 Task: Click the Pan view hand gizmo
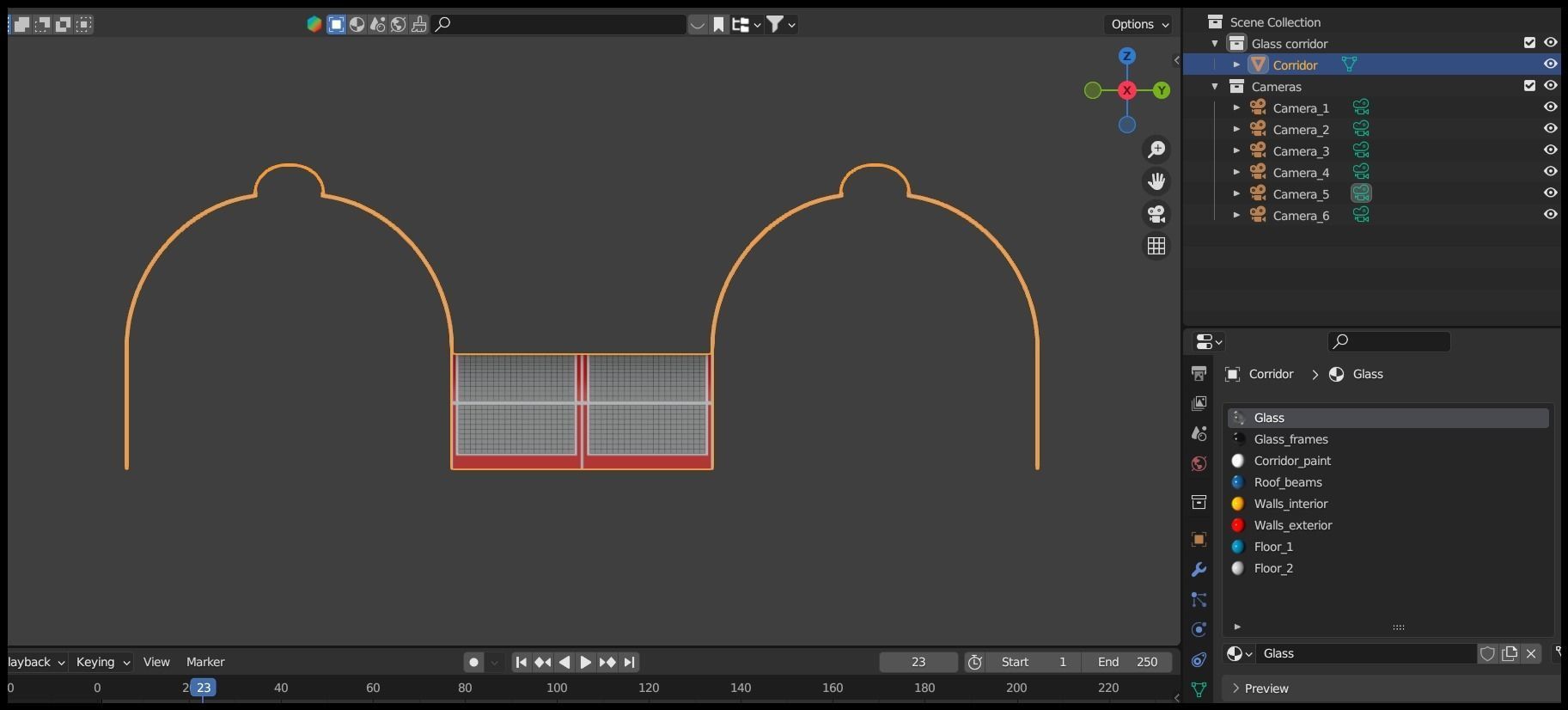coord(1156,181)
